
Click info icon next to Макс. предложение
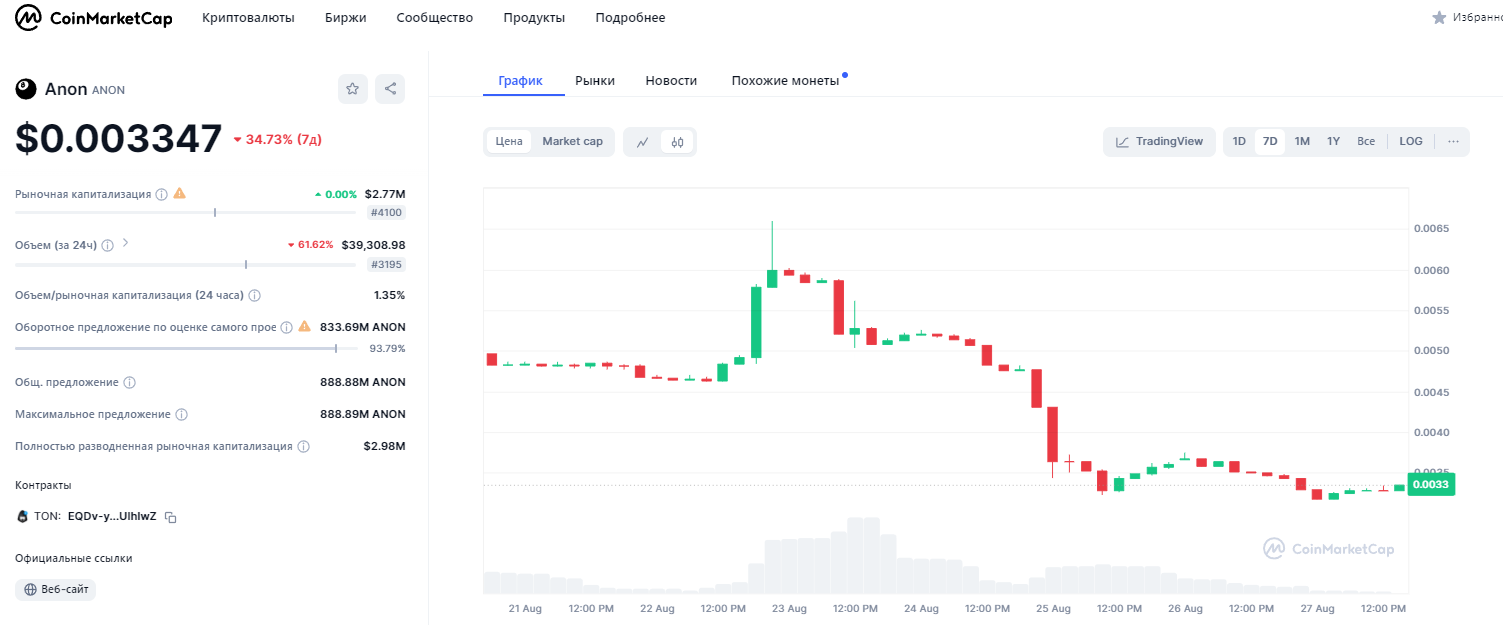pyautogui.click(x=182, y=414)
